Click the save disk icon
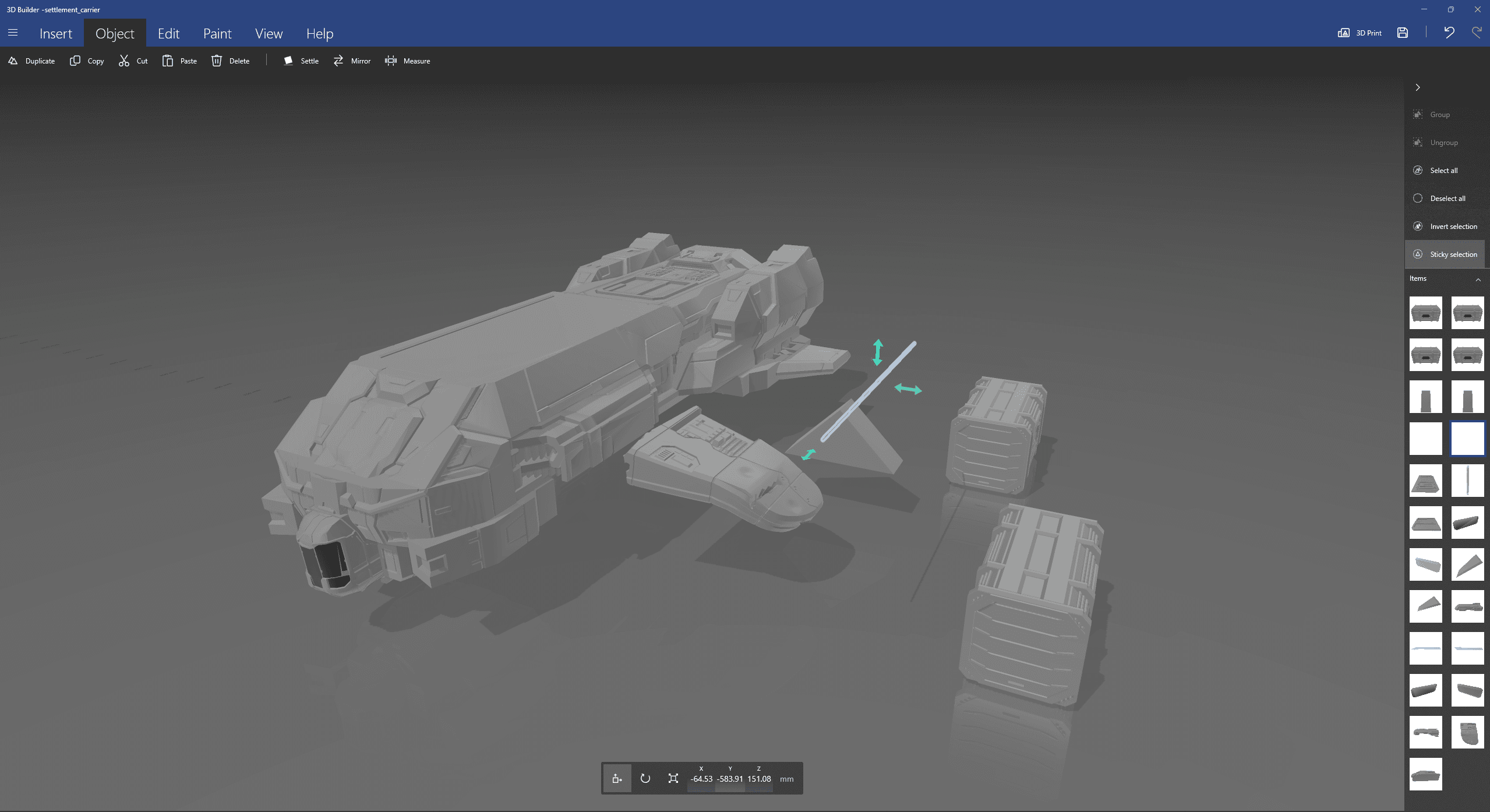This screenshot has height=812, width=1490. 1403,33
